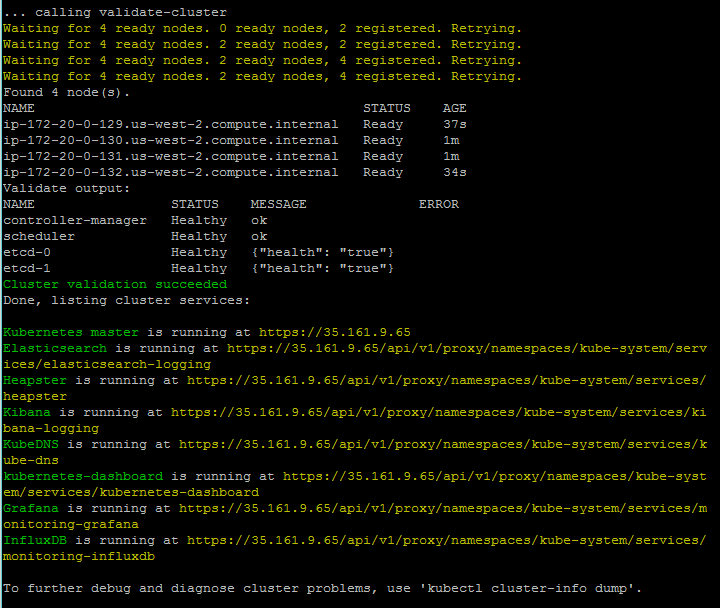Click the Kubernetes master URL https://35.161.9.65
The image size is (720, 608).
click(x=335, y=332)
